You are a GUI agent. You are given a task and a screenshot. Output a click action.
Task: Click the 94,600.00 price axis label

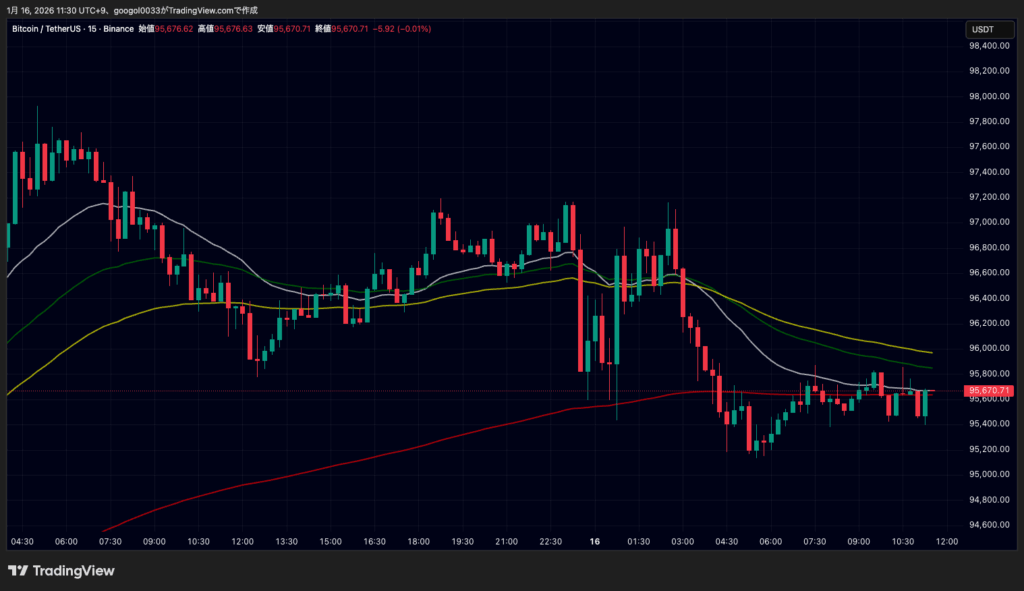click(989, 524)
